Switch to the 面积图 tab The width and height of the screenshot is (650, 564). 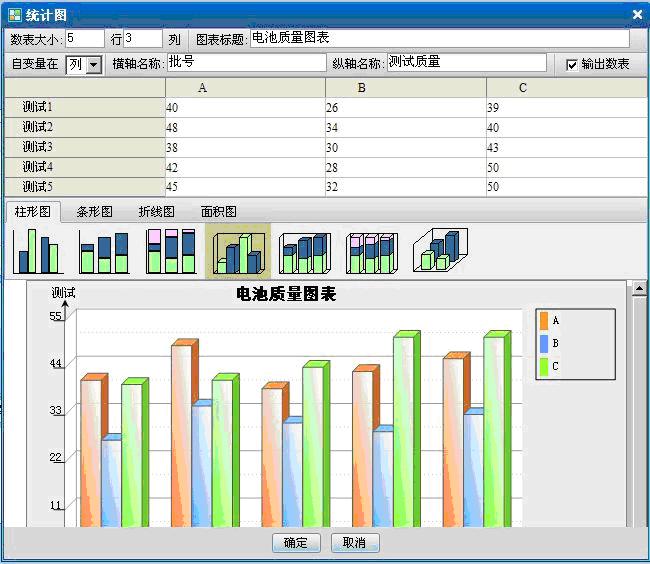coord(218,212)
